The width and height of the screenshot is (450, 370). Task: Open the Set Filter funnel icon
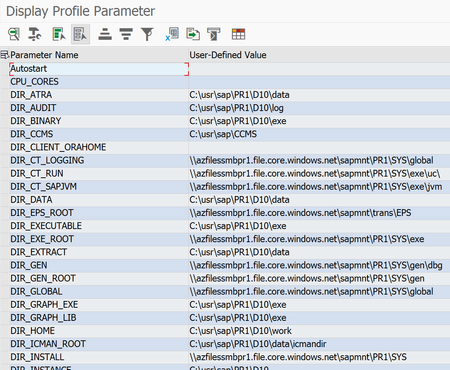147,34
